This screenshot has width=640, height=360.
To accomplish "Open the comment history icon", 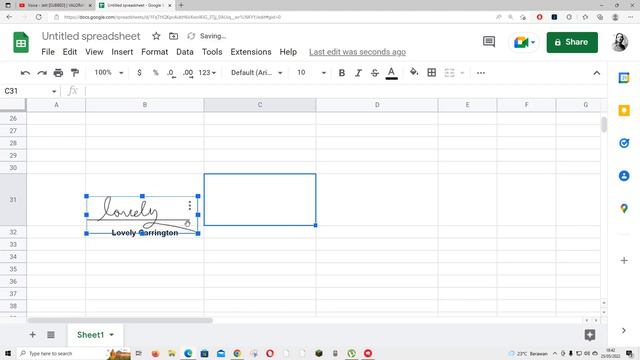I will tap(489, 42).
